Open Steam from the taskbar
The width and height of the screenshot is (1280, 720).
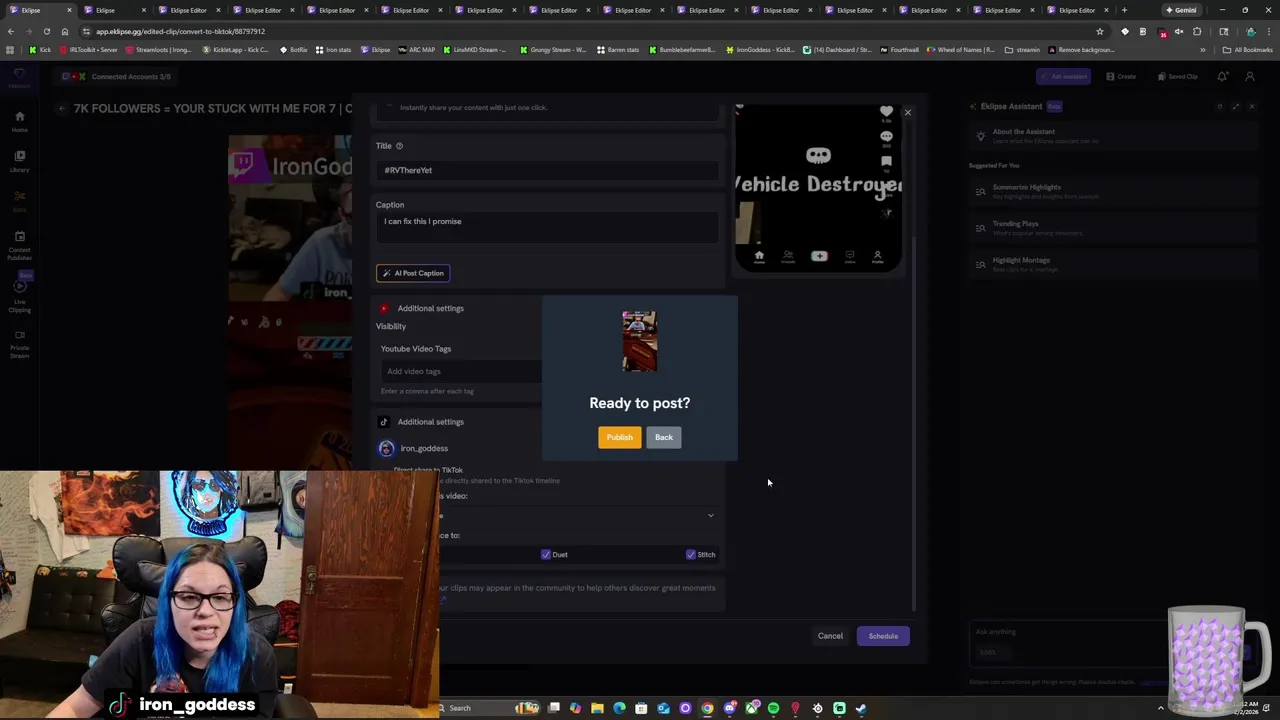pyautogui.click(x=861, y=708)
